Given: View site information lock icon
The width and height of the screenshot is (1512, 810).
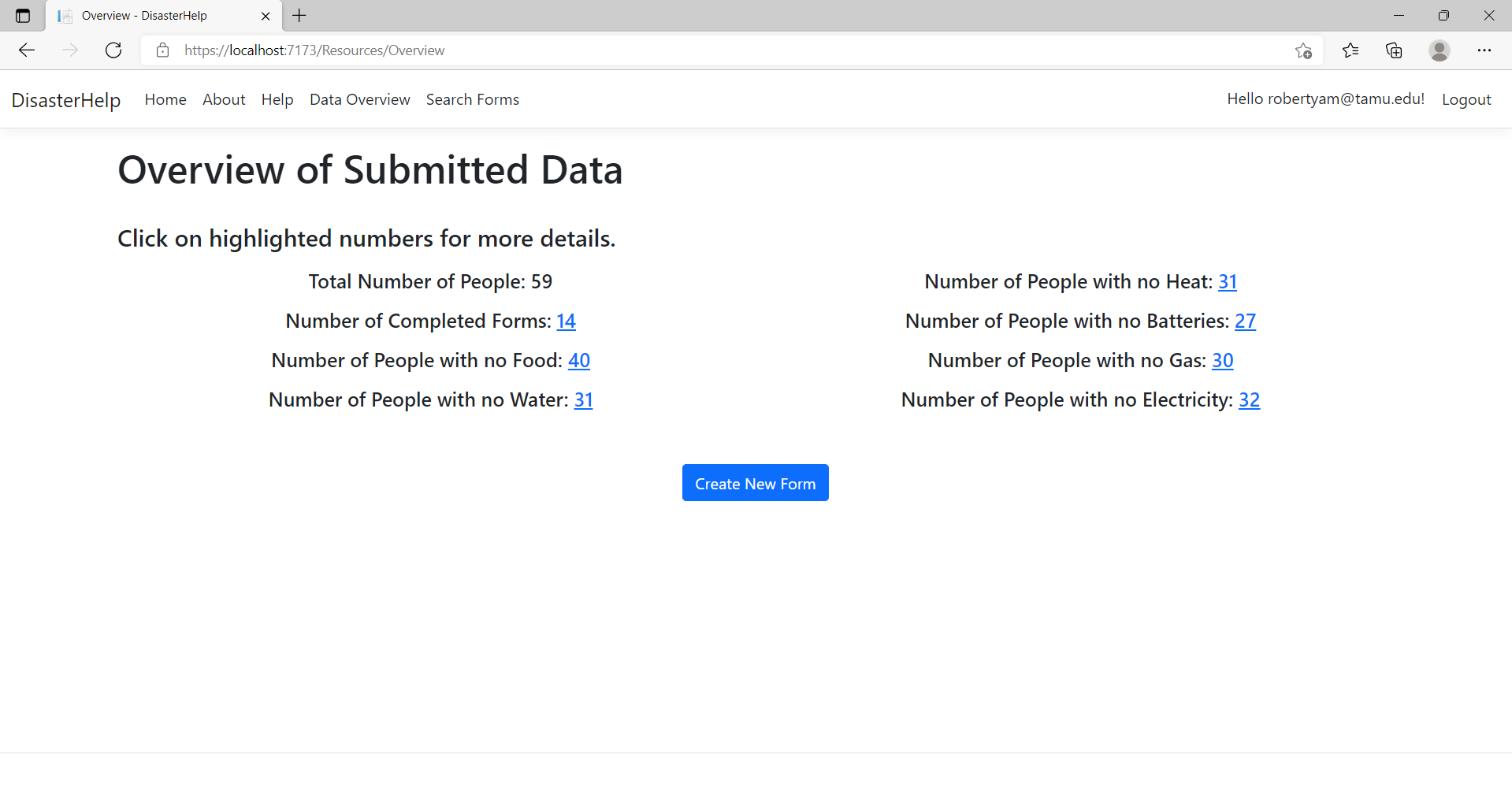Looking at the screenshot, I should 163,50.
